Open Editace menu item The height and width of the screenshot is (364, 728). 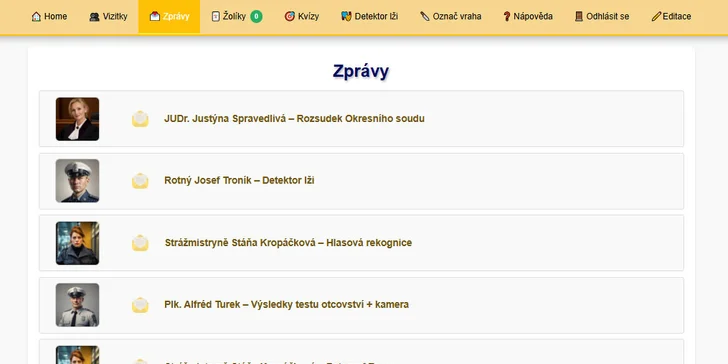click(x=671, y=17)
